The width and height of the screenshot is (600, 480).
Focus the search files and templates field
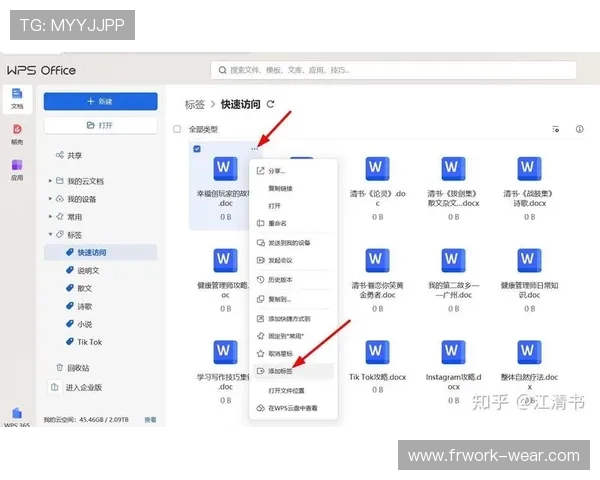tap(393, 70)
